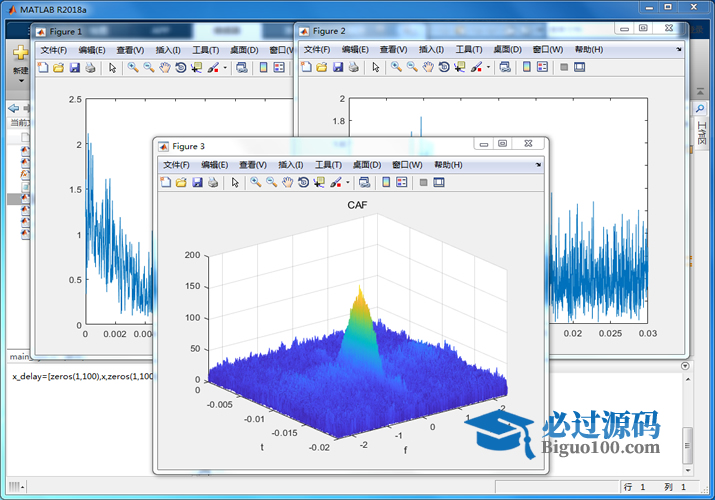Click Zoom In tool in Figure 3
The height and width of the screenshot is (500, 715).
255,183
